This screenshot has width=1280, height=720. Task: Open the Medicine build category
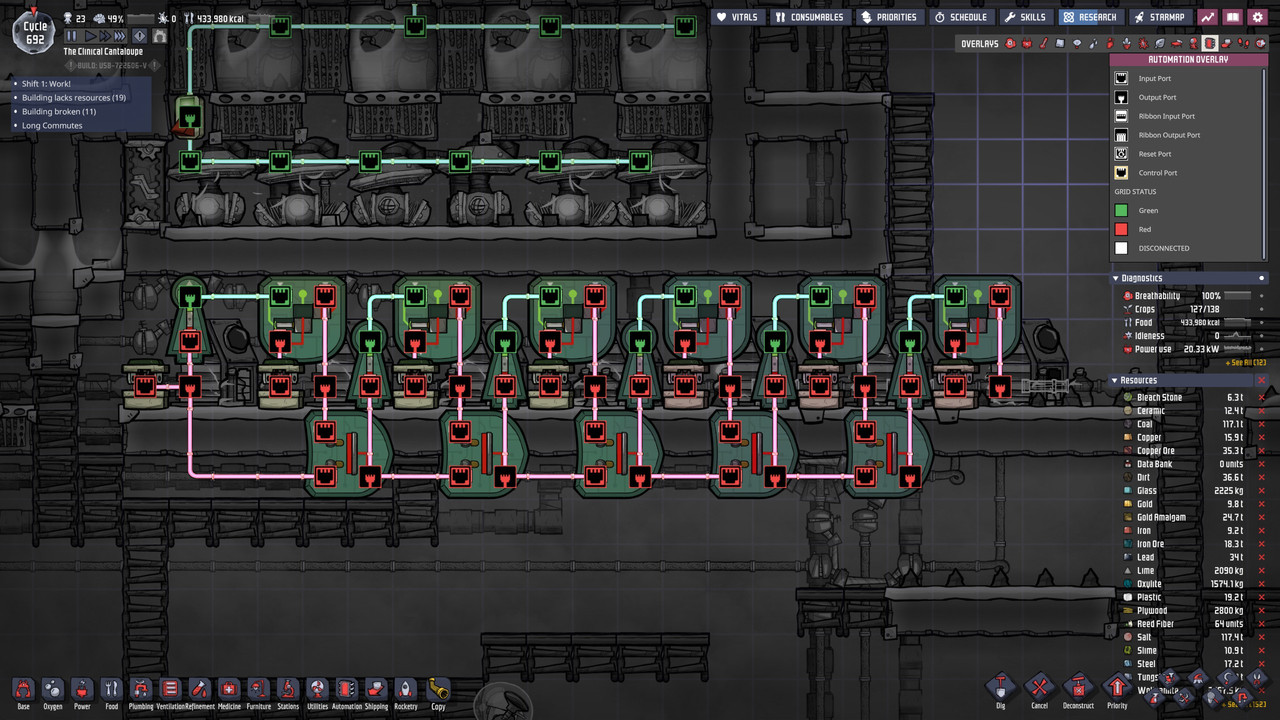pyautogui.click(x=229, y=689)
